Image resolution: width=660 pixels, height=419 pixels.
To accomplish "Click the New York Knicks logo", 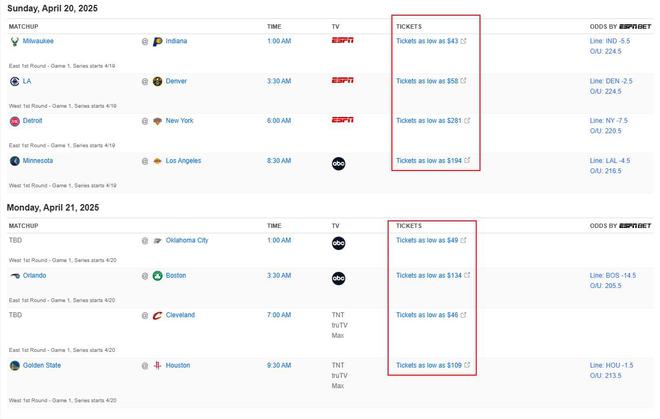I will point(157,121).
